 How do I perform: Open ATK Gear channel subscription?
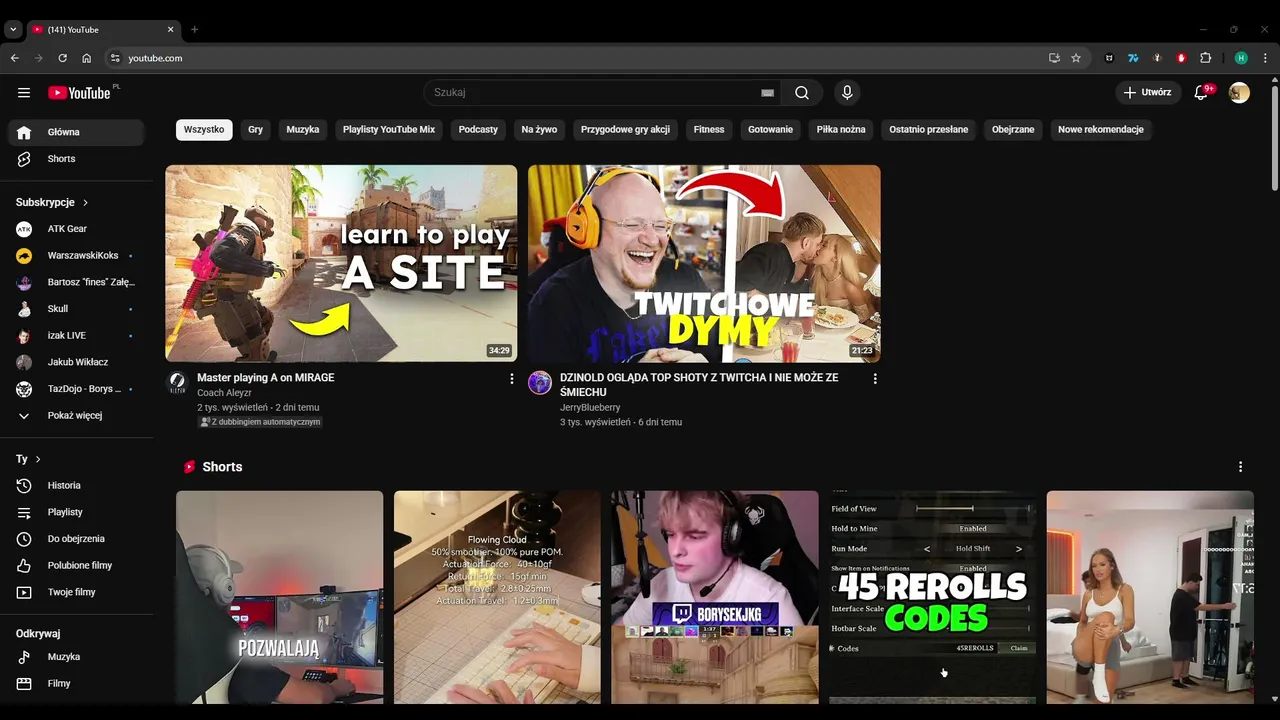tap(76, 229)
